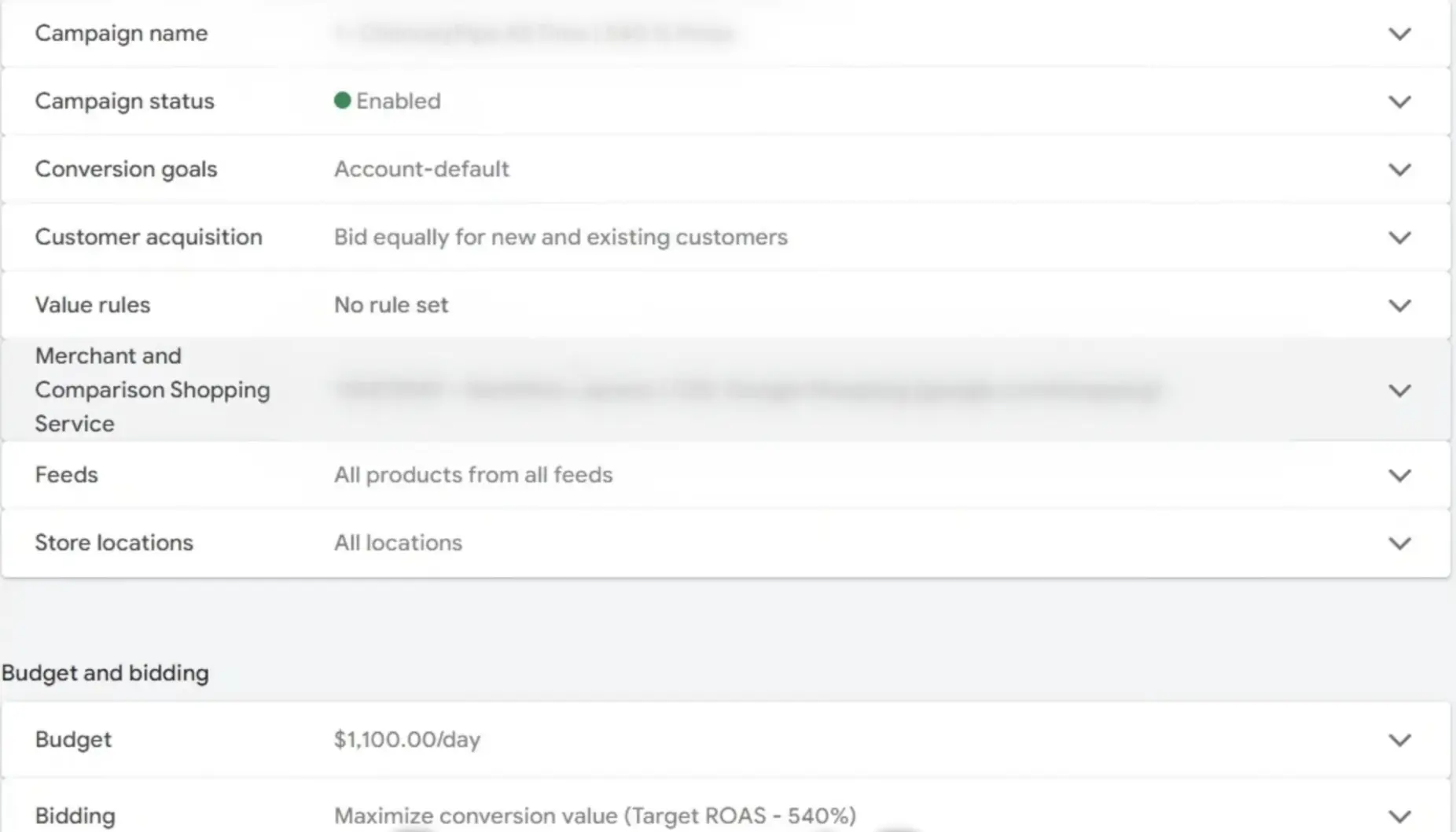The width and height of the screenshot is (1456, 832).
Task: Open Merchant and Comparison Shopping Service settings
Action: pos(1399,390)
